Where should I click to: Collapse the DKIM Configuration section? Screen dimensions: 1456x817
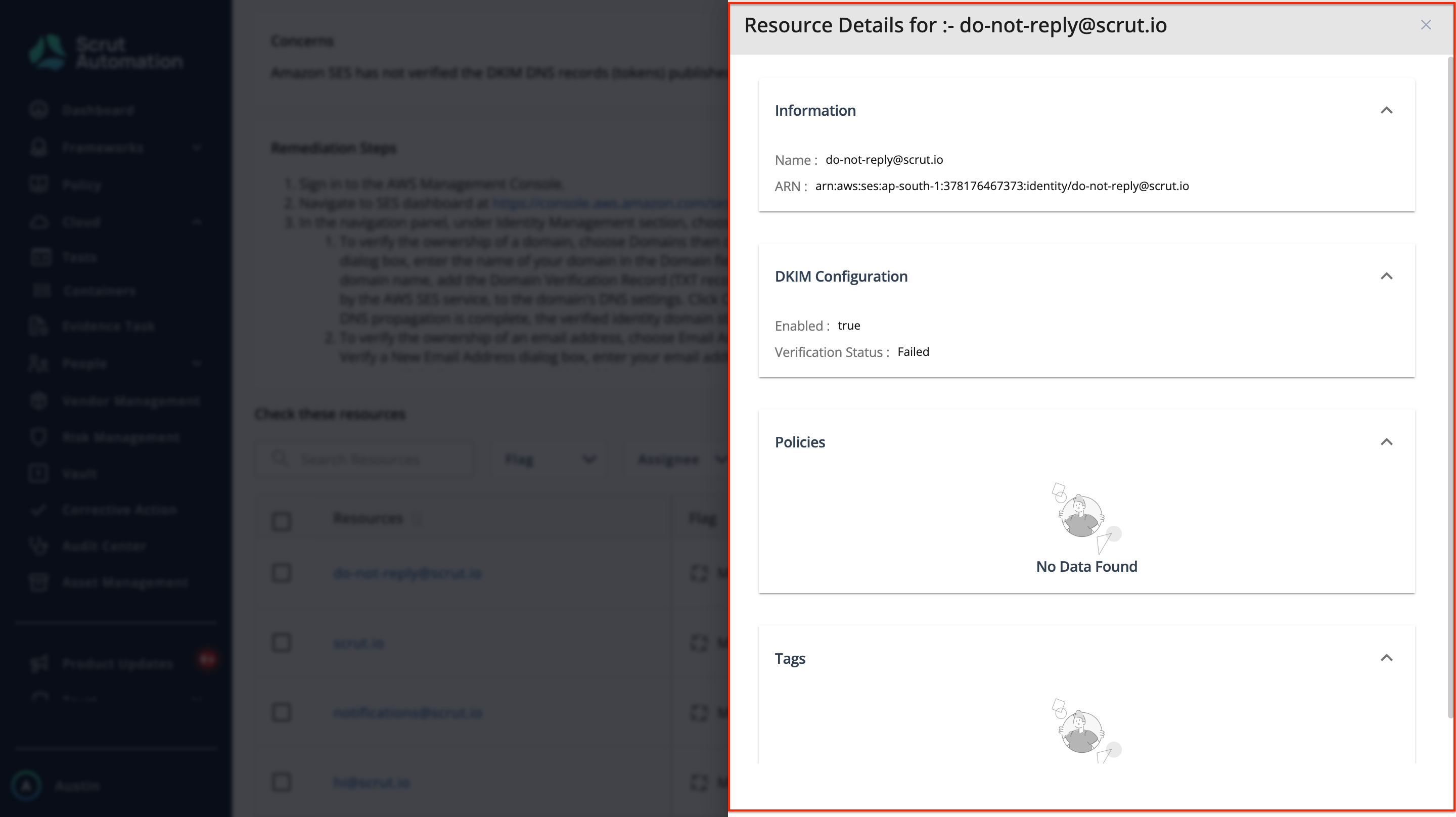1386,276
